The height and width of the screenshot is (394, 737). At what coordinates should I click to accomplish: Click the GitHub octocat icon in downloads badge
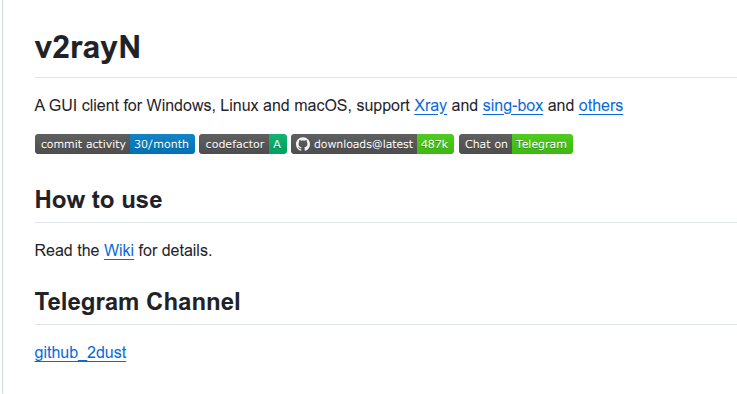pyautogui.click(x=303, y=144)
